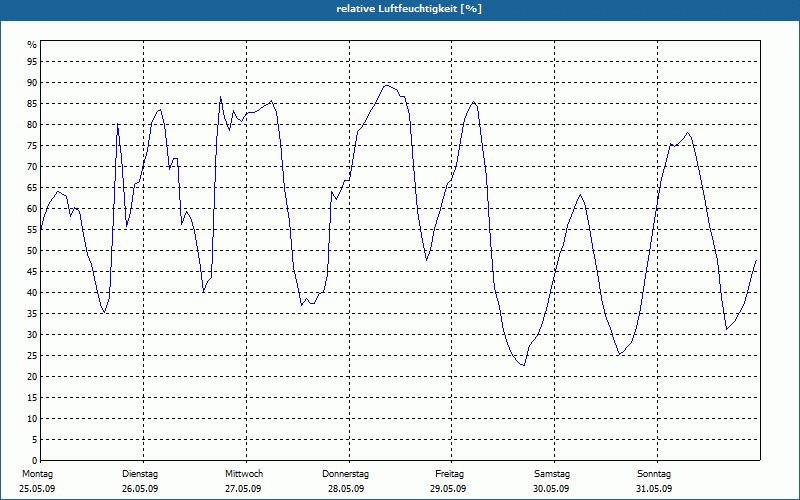Click the y-axis value '70'
Viewport: 800px width, 500px height.
32,167
